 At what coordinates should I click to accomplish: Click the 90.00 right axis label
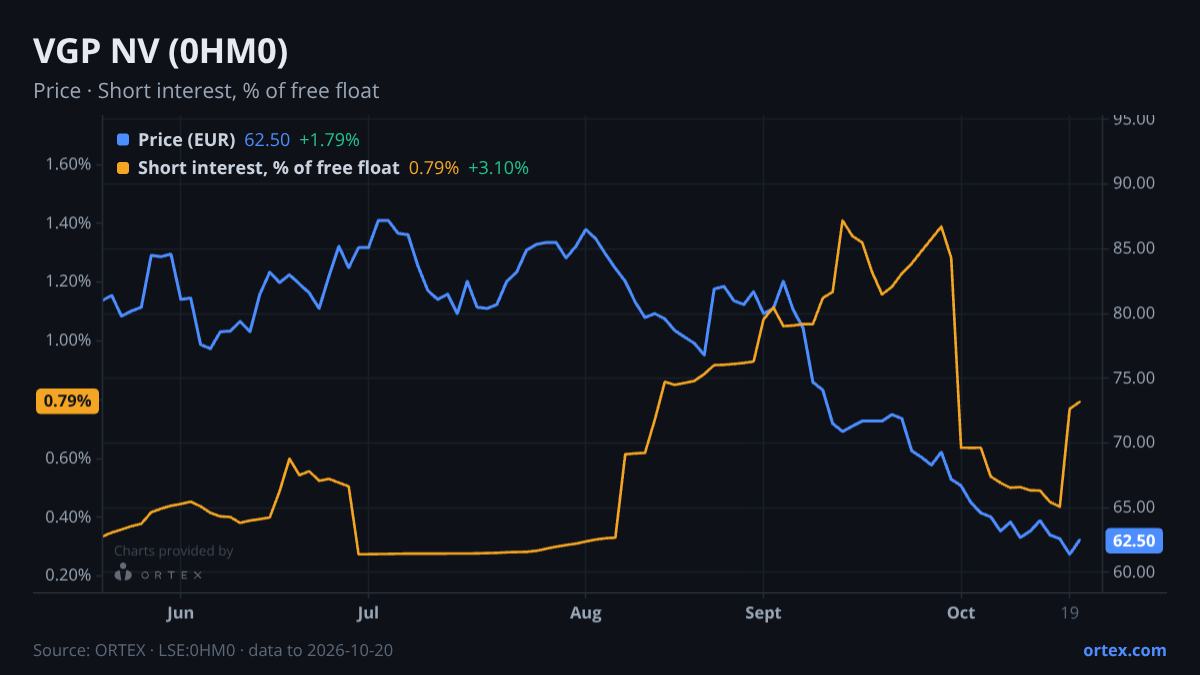[1134, 183]
